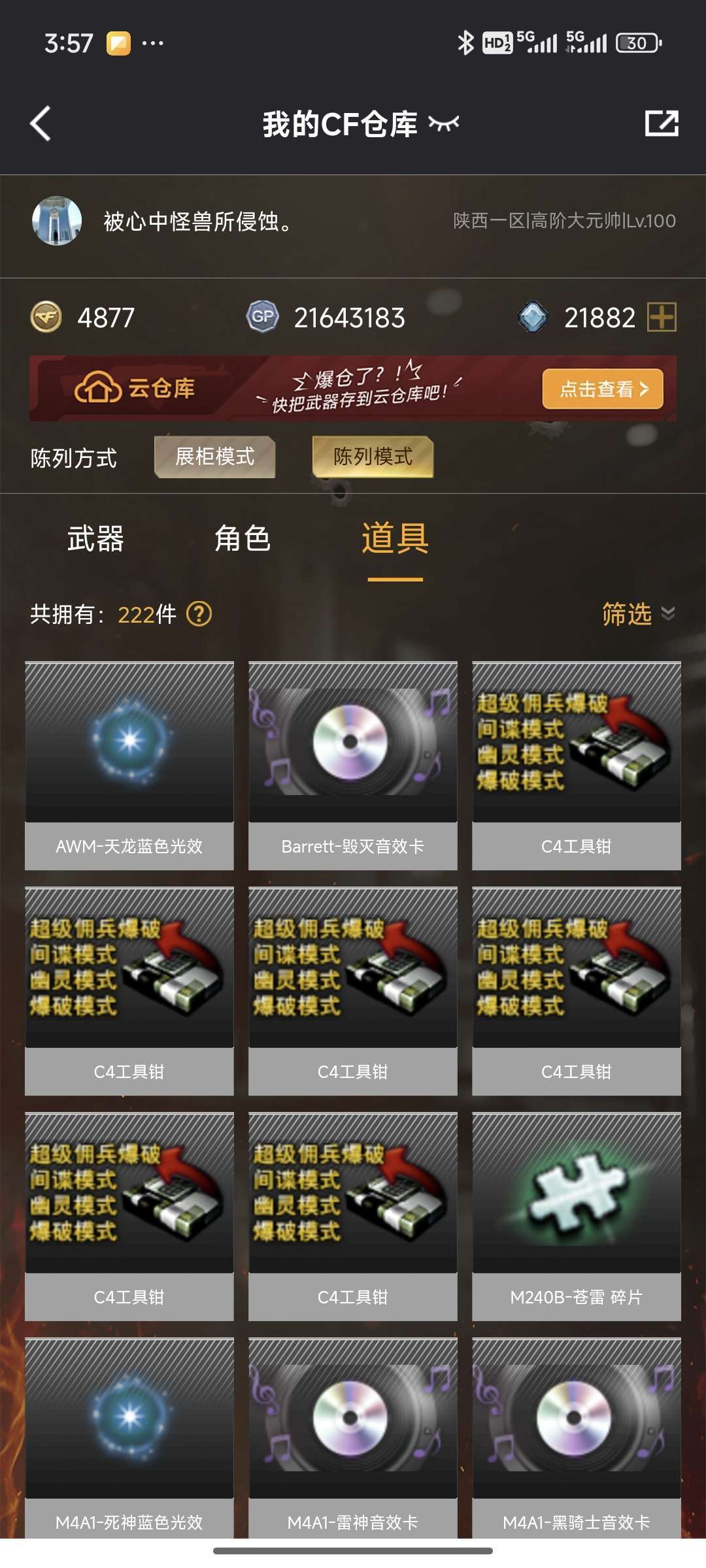Switch to 陈列模式 display mode
The width and height of the screenshot is (706, 1568).
pos(373,457)
